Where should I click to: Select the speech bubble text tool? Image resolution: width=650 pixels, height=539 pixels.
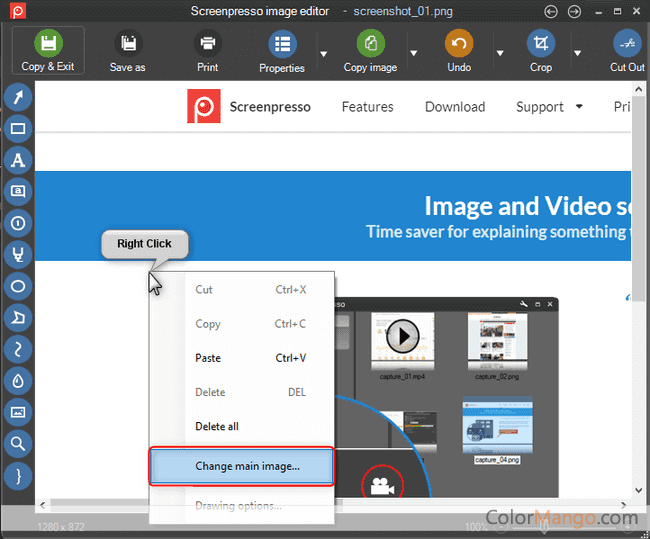(18, 191)
